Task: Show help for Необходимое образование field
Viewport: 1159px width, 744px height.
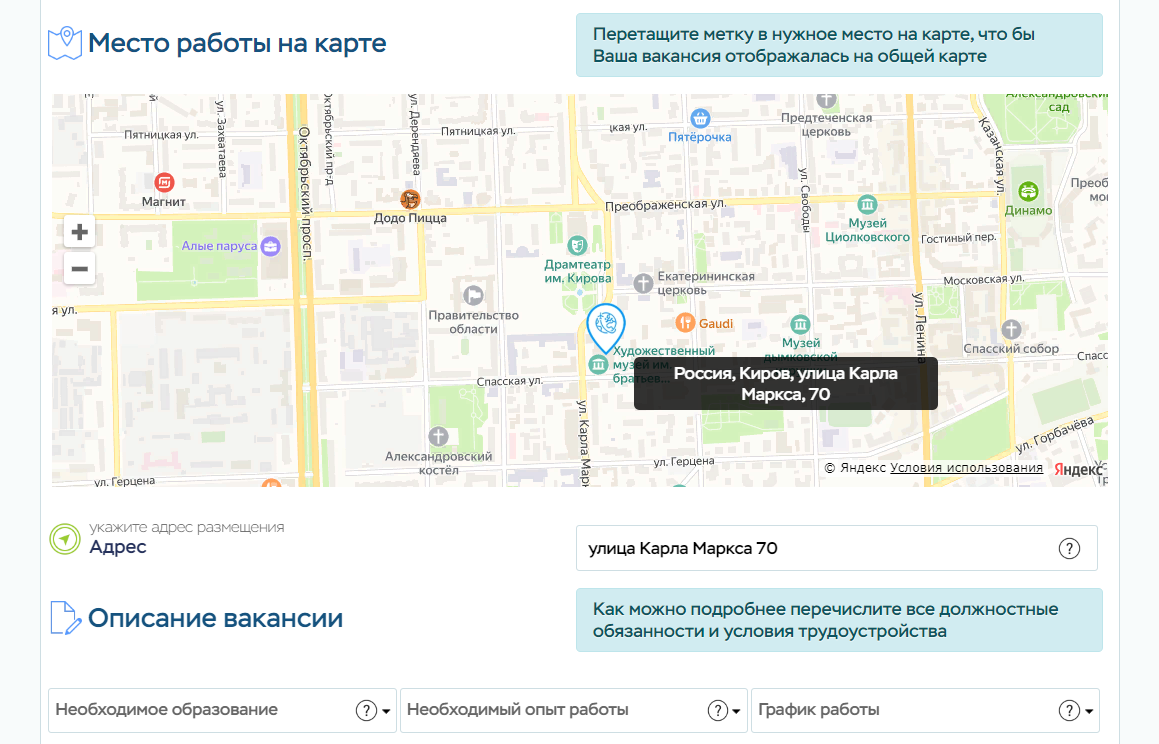Action: (x=366, y=710)
